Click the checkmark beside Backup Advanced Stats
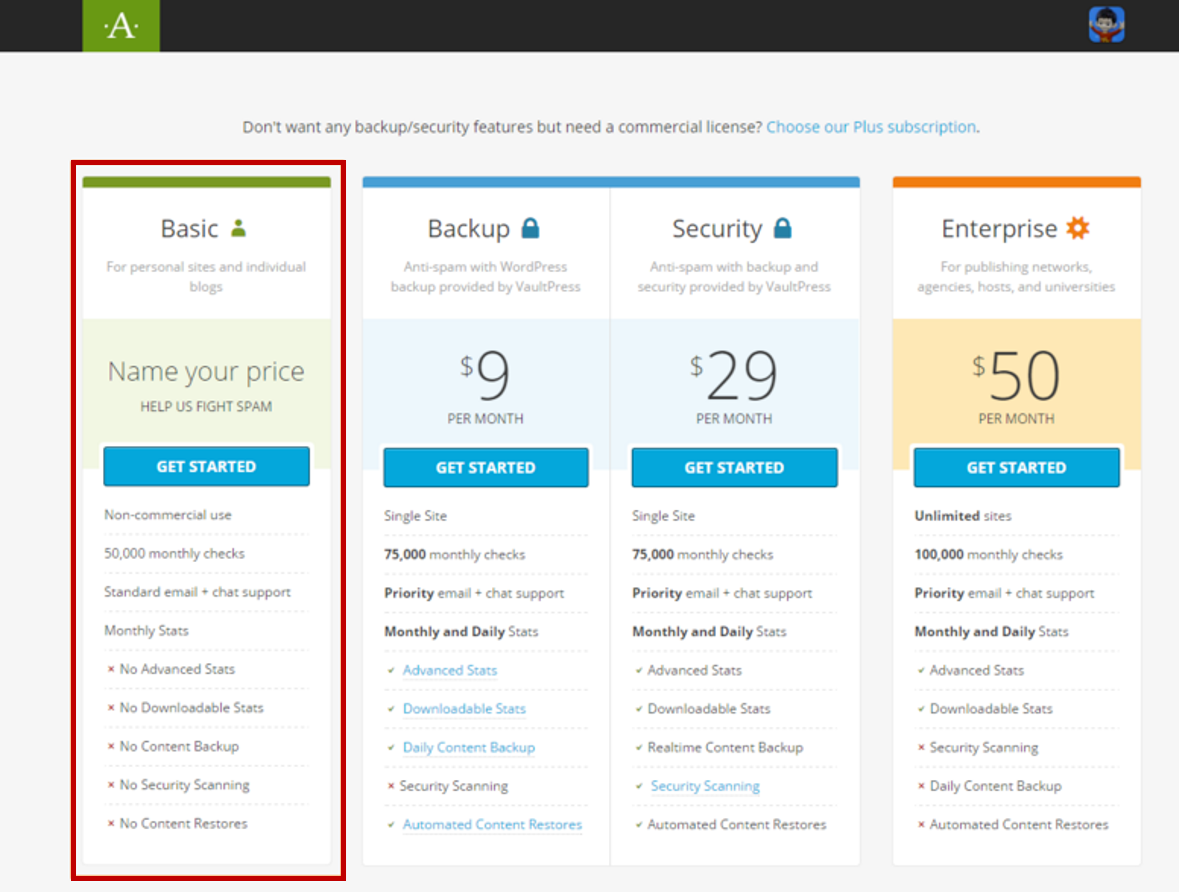This screenshot has height=892, width=1179. click(391, 670)
